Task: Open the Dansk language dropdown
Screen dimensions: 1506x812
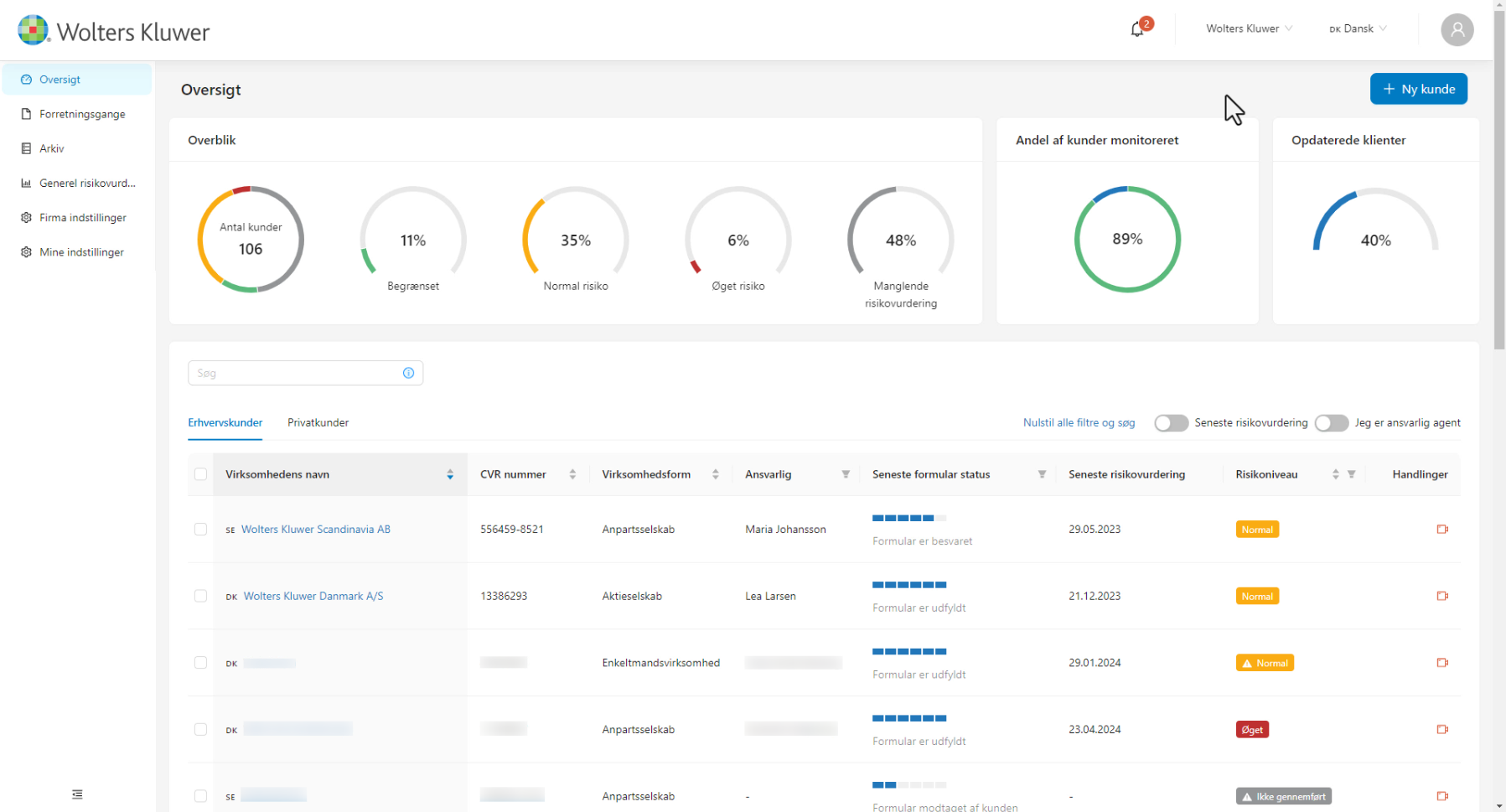Action: click(x=1358, y=28)
